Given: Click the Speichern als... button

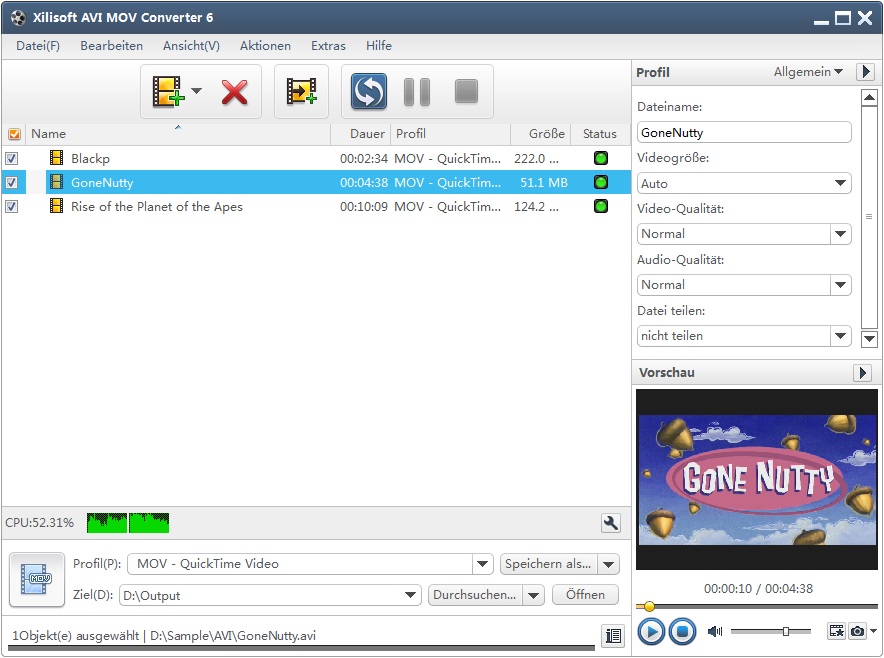Looking at the screenshot, I should pos(549,564).
